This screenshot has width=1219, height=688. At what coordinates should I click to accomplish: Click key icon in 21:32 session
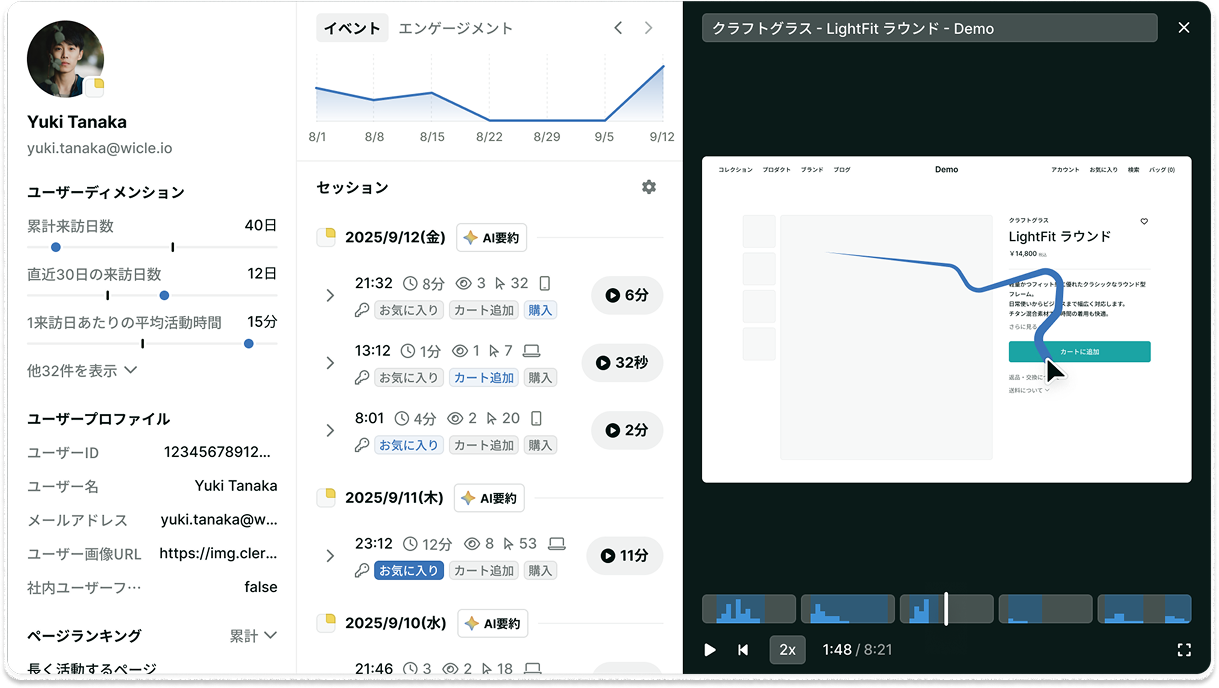(363, 310)
